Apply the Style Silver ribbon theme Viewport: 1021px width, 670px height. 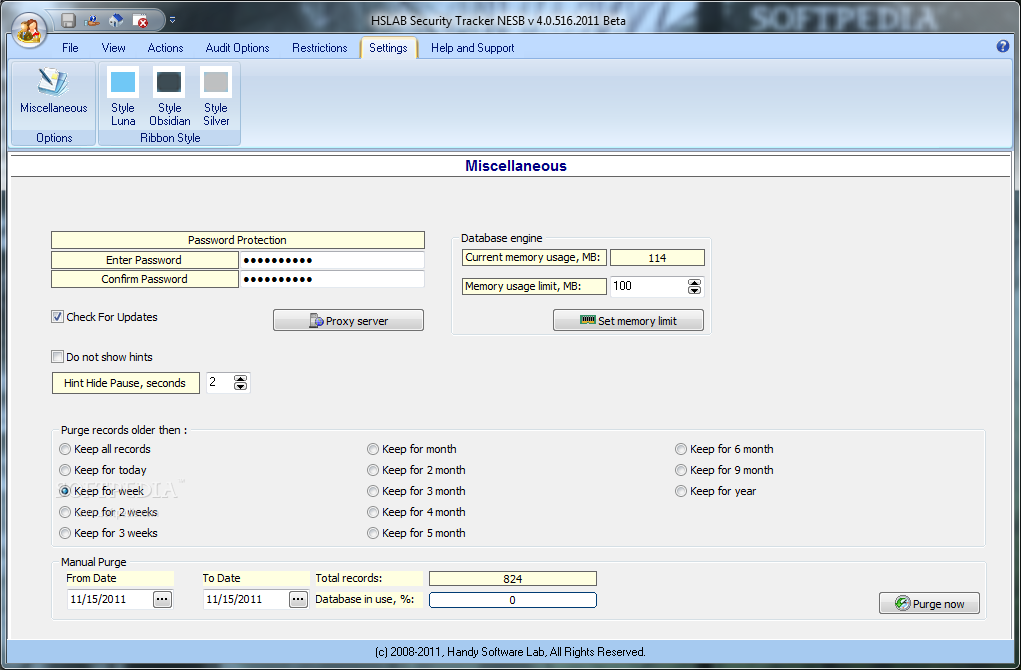pos(216,96)
